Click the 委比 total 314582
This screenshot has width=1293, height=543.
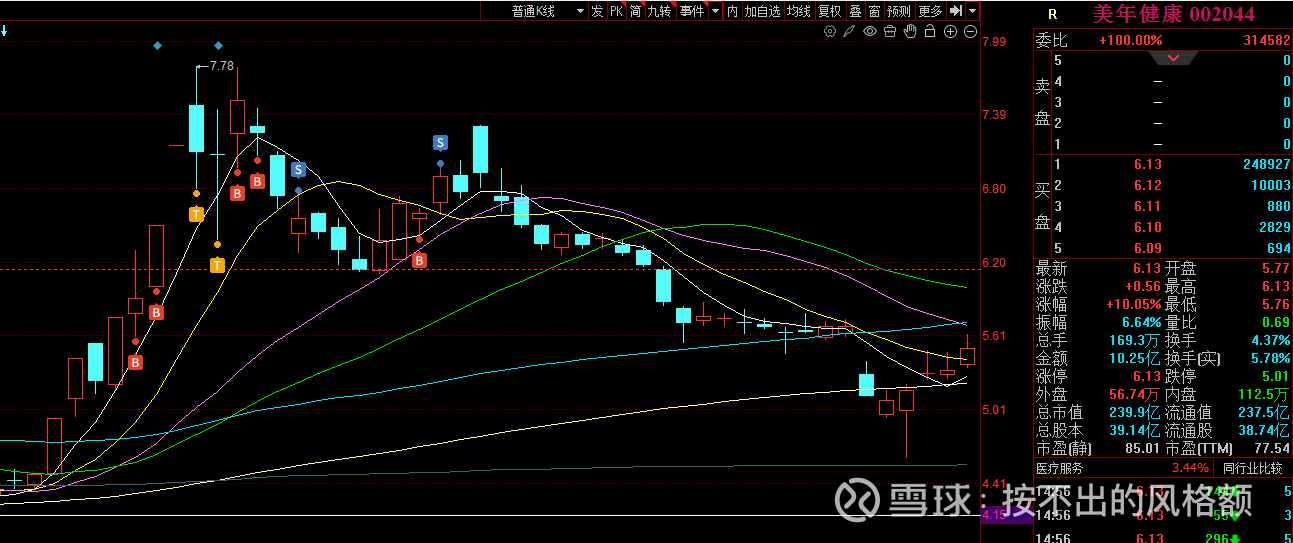(1266, 41)
